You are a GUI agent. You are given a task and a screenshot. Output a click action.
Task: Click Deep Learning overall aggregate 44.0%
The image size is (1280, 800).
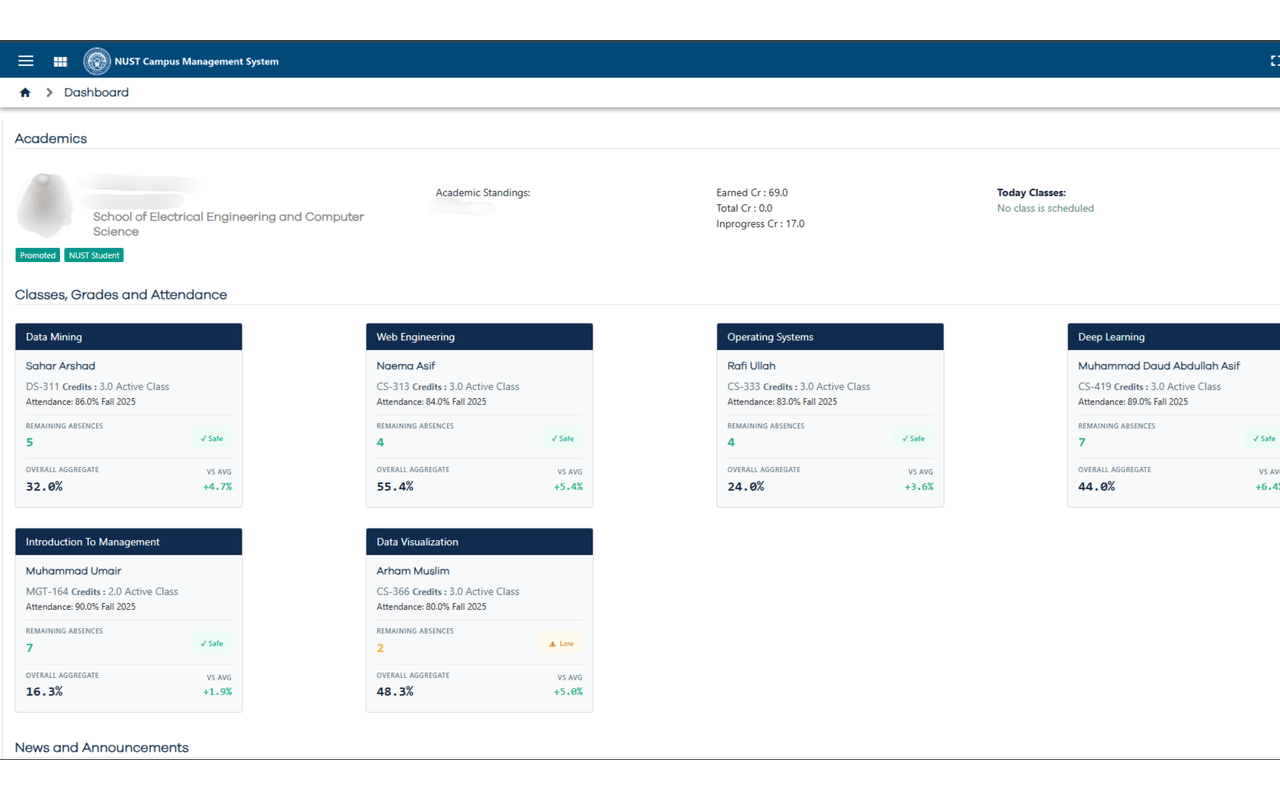coord(1097,487)
